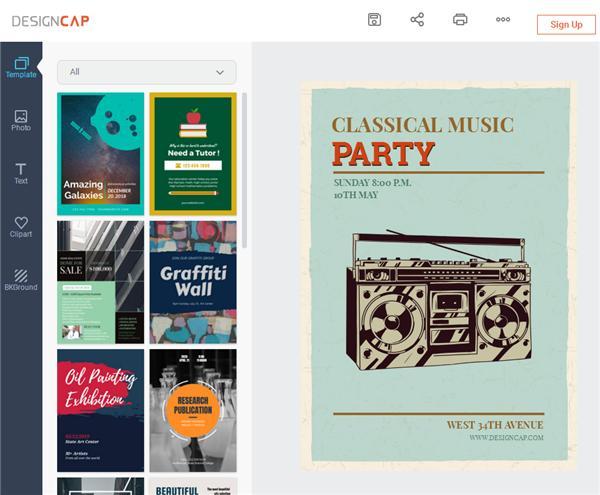Select the WEST 34TH AVENUE text
This screenshot has width=600, height=495.
495,425
